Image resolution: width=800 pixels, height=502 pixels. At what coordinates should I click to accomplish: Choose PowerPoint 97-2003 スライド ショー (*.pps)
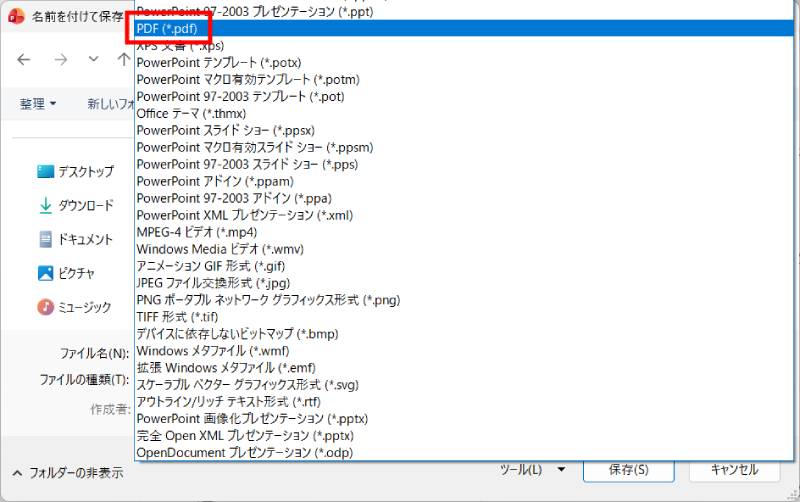click(464, 164)
